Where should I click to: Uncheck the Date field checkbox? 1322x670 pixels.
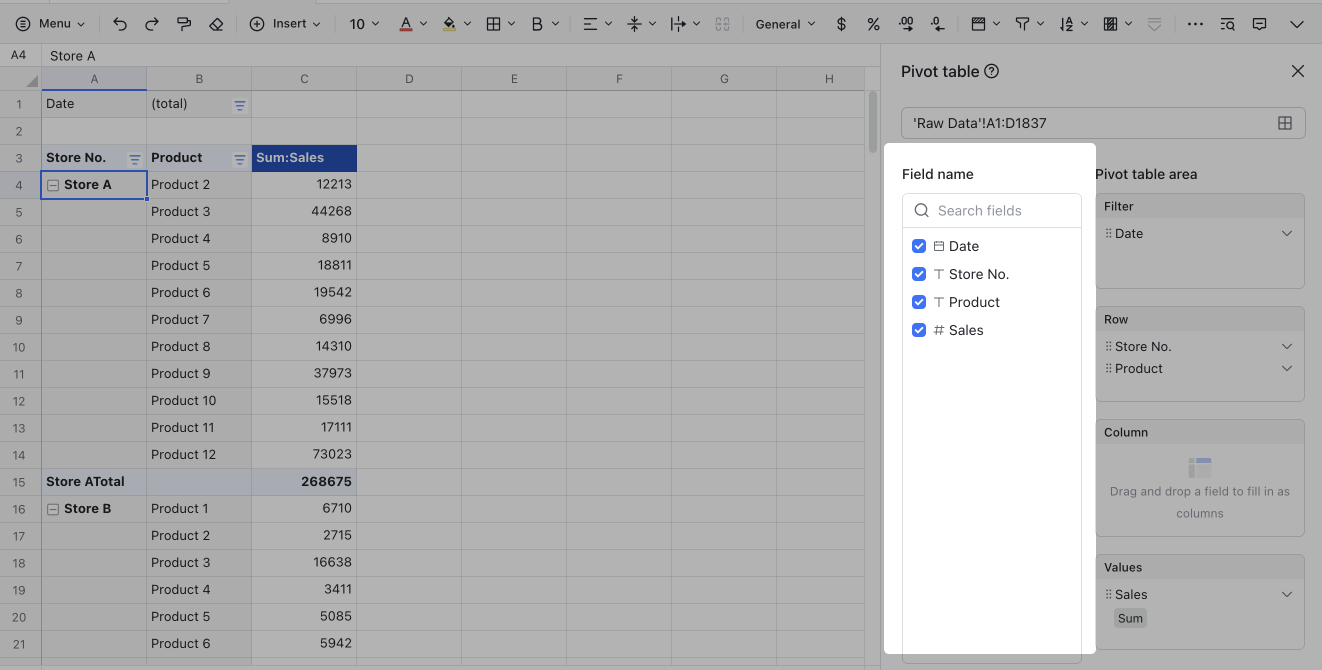point(919,246)
